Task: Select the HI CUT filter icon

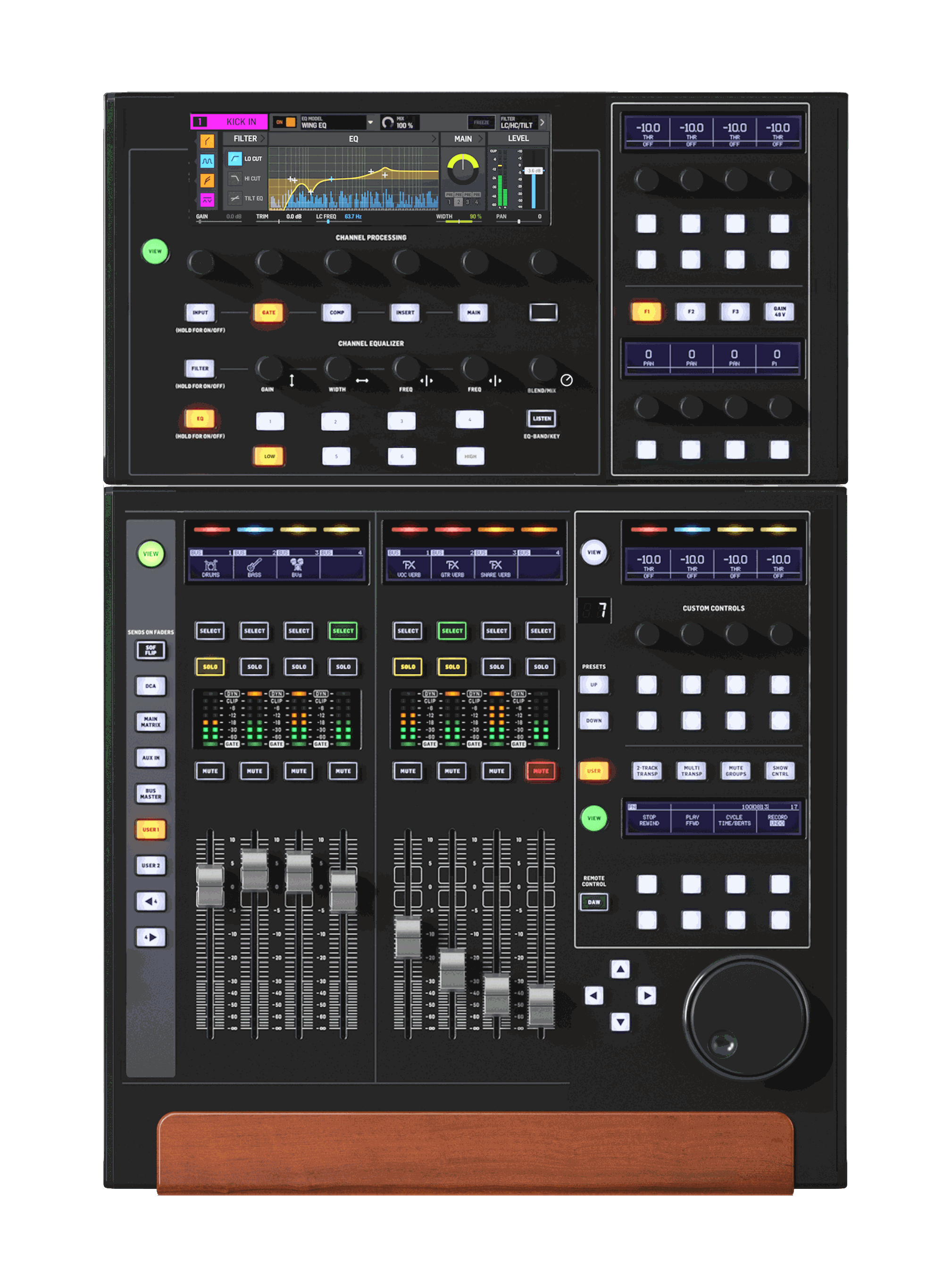Action: pos(234,179)
